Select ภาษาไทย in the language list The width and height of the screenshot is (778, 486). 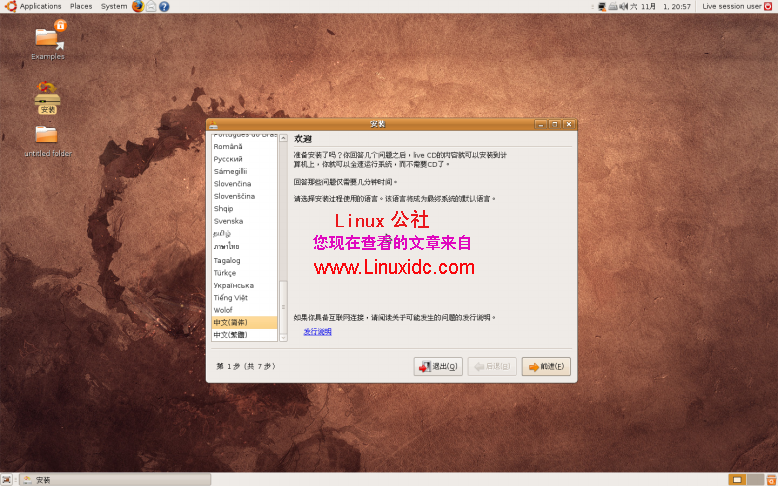pyautogui.click(x=244, y=247)
